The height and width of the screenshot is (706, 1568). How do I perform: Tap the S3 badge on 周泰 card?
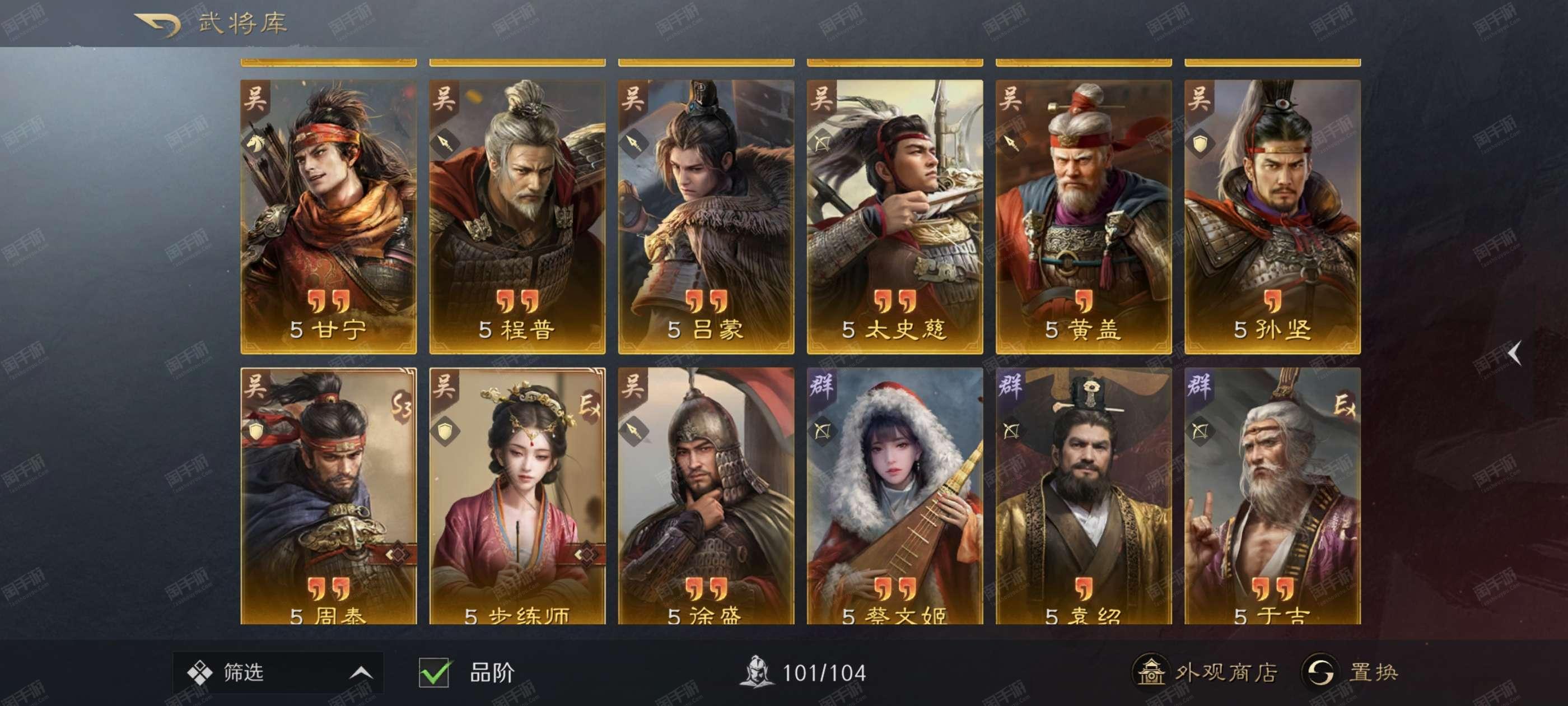(x=401, y=406)
